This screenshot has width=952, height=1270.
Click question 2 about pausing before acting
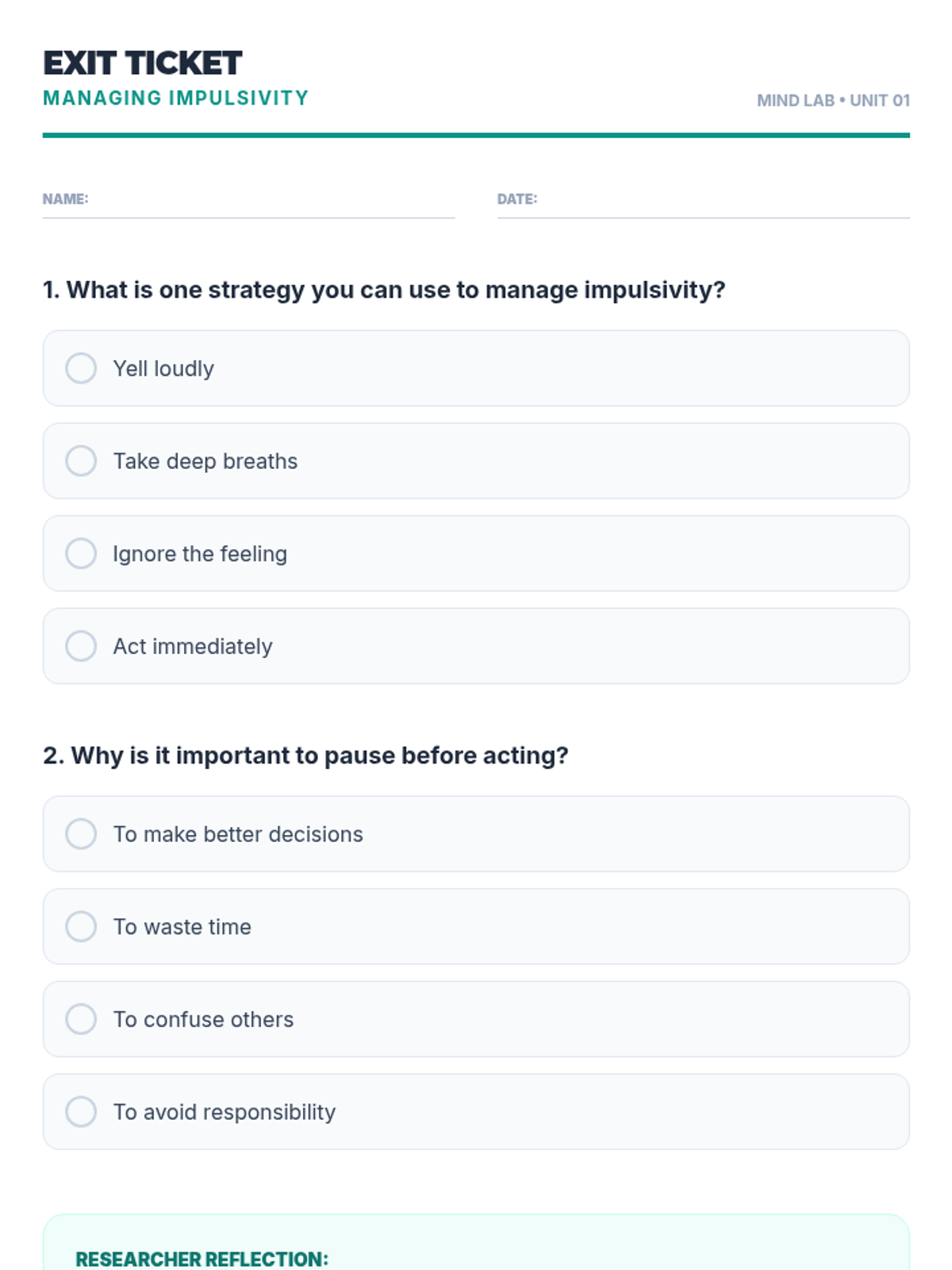[305, 756]
